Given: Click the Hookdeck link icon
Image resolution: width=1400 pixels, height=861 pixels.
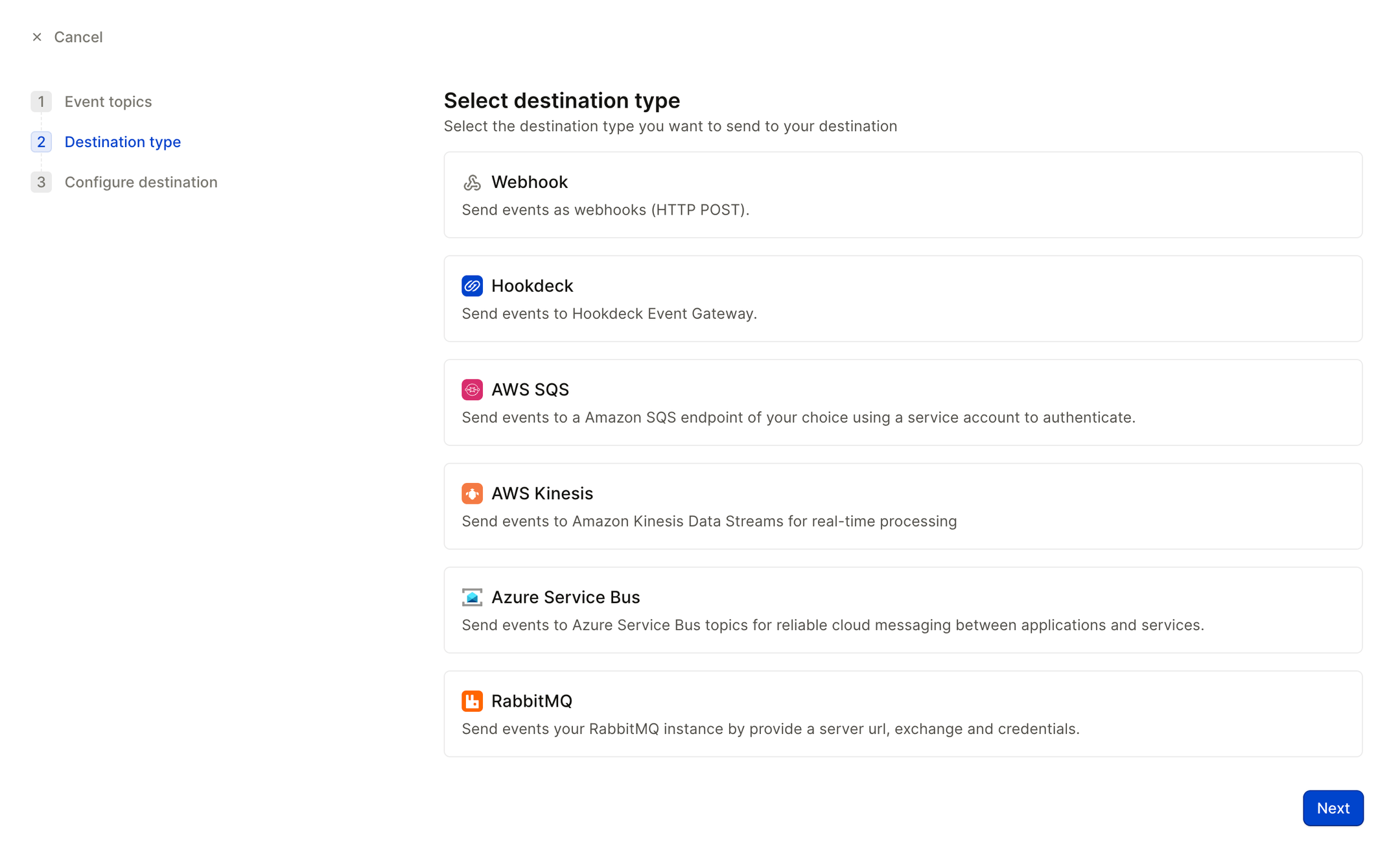Looking at the screenshot, I should point(472,286).
